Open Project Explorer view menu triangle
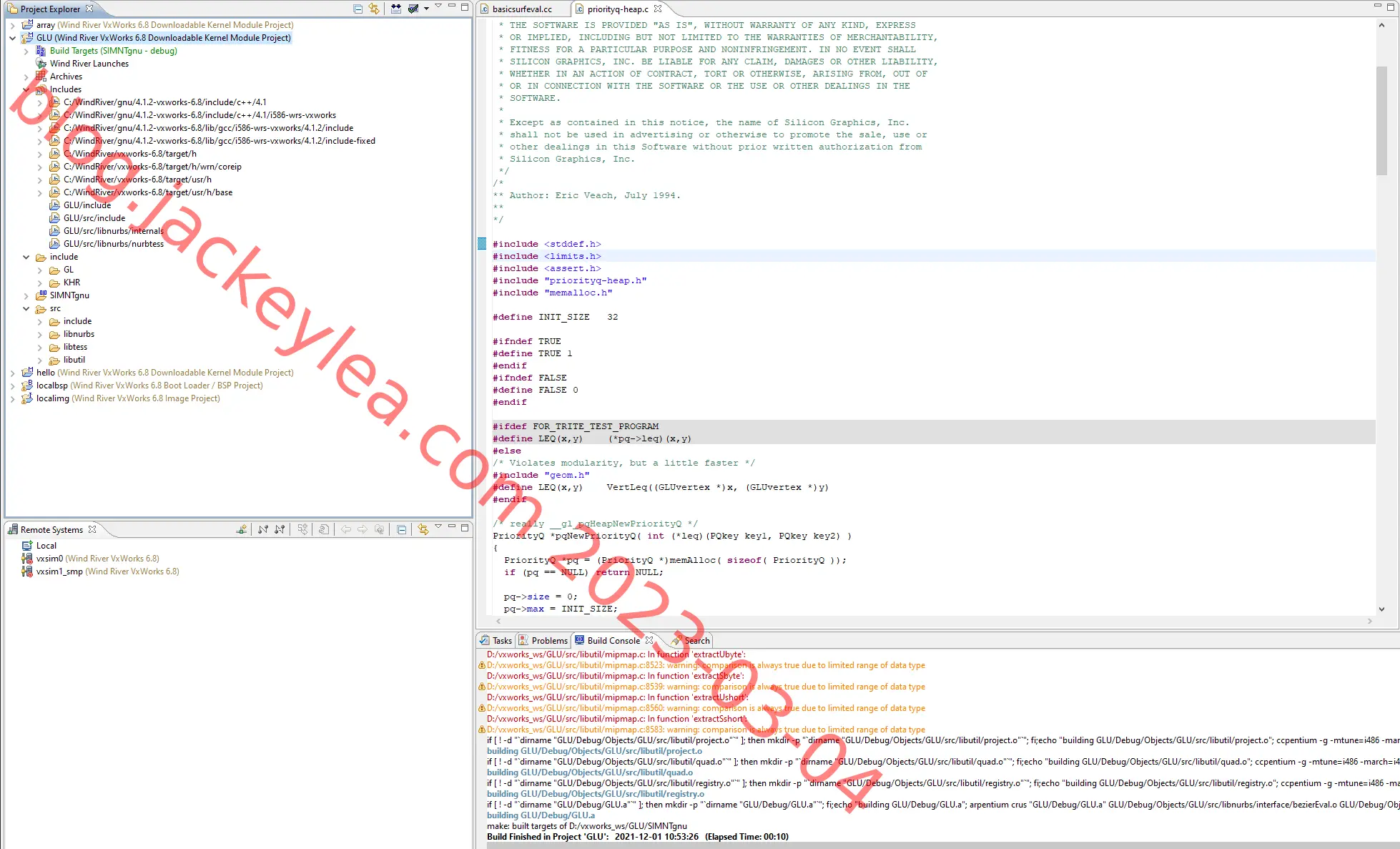The image size is (1400, 849). tap(438, 7)
